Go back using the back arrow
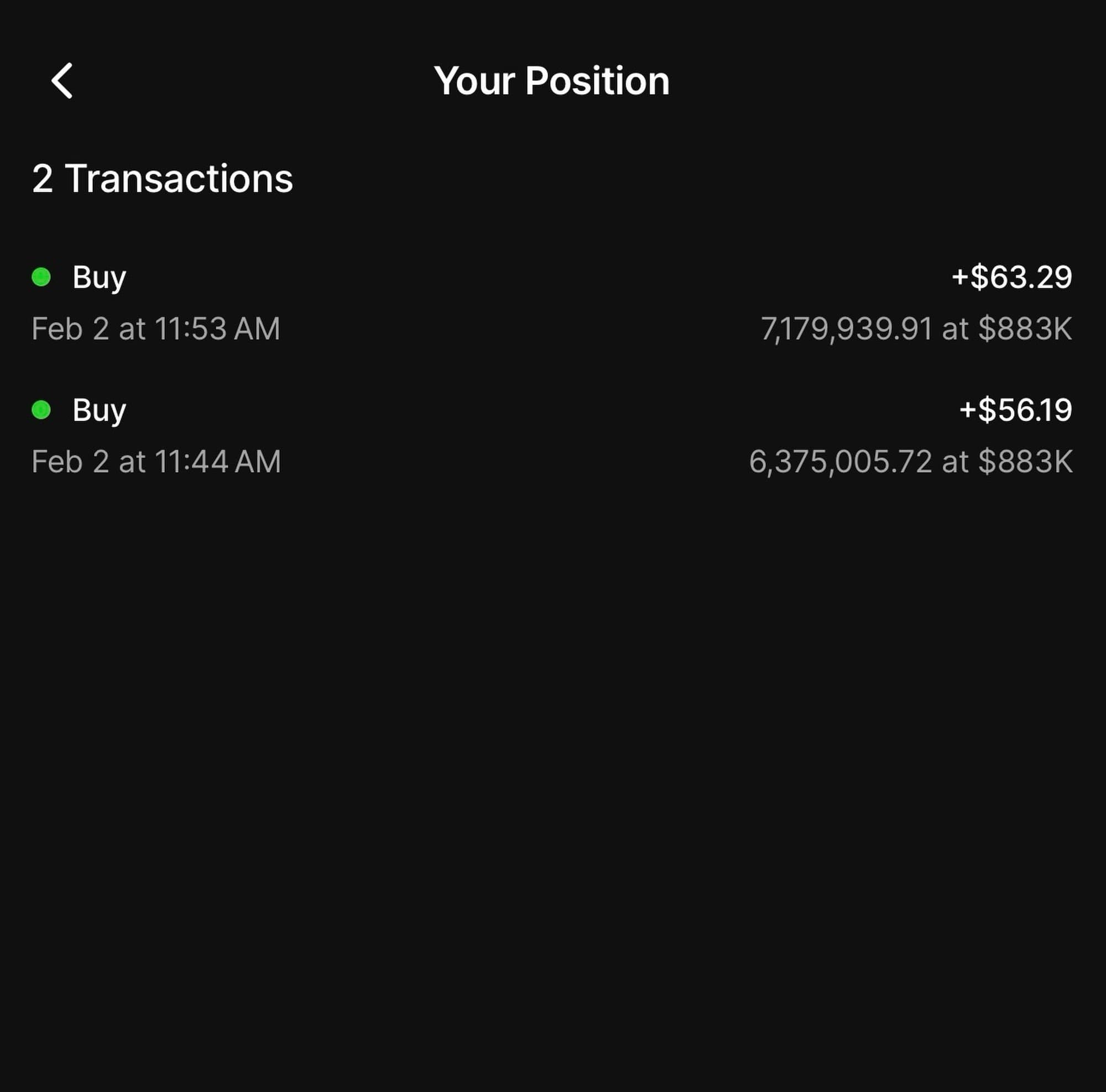 [x=62, y=81]
